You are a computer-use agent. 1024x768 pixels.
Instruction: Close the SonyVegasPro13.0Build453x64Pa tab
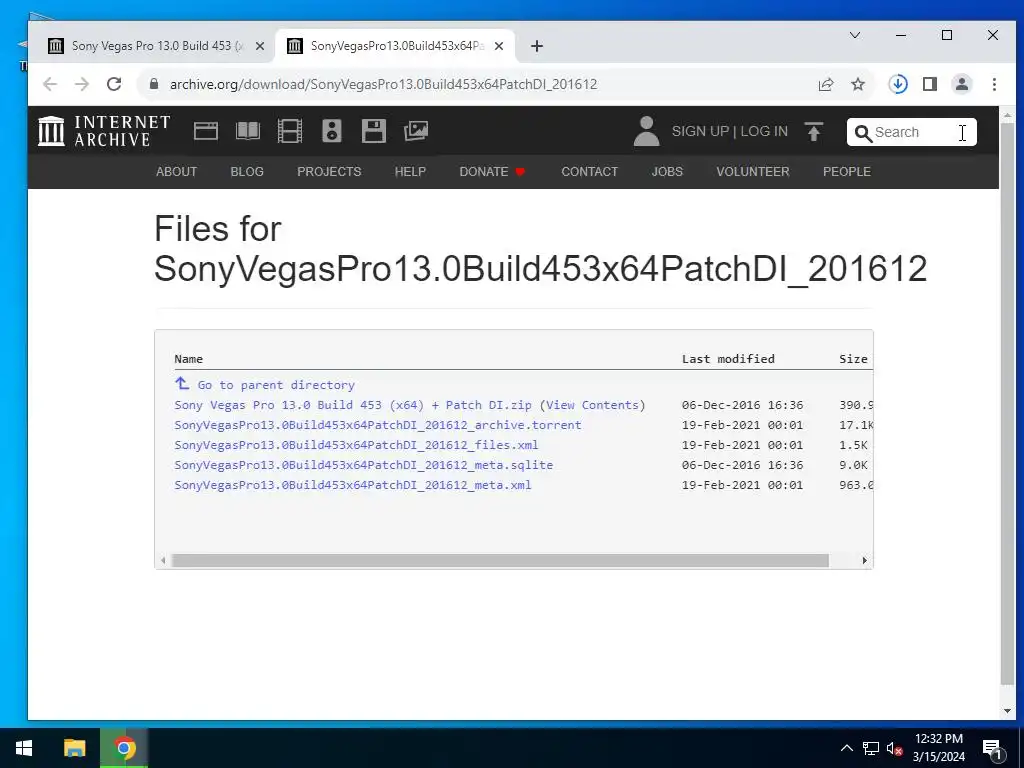point(499,46)
